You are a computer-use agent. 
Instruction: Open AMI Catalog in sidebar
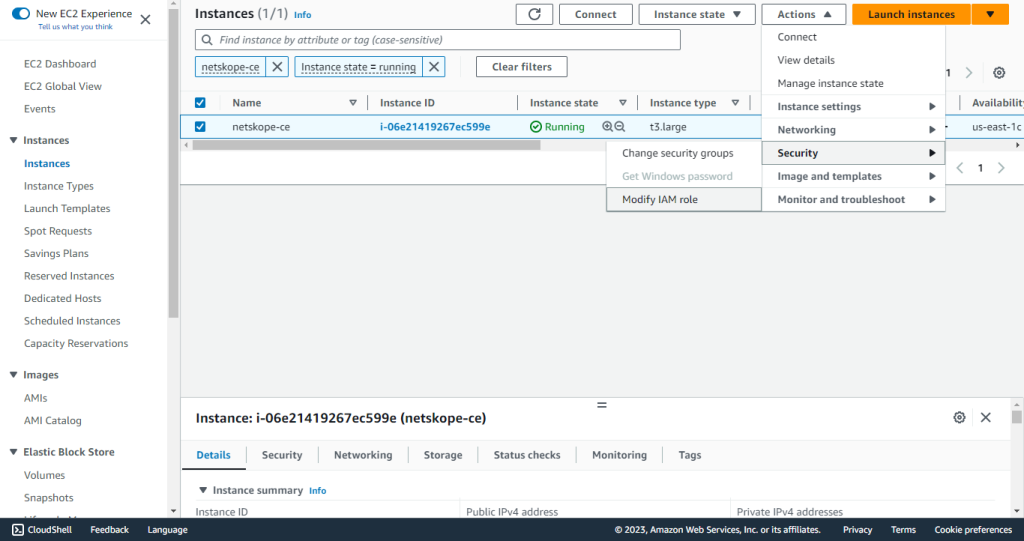(53, 421)
